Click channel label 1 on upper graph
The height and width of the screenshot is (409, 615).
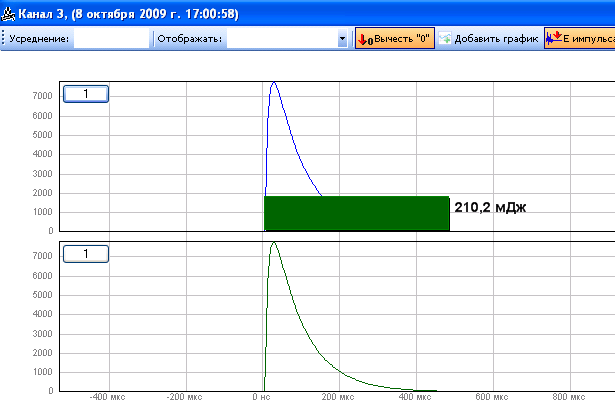pos(86,94)
